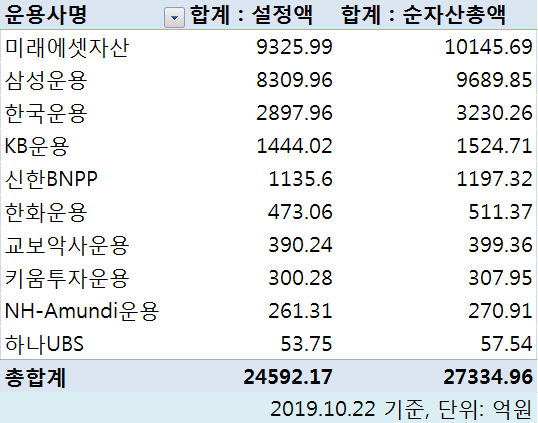Click the grand total 27334.96 cell

coord(488,377)
